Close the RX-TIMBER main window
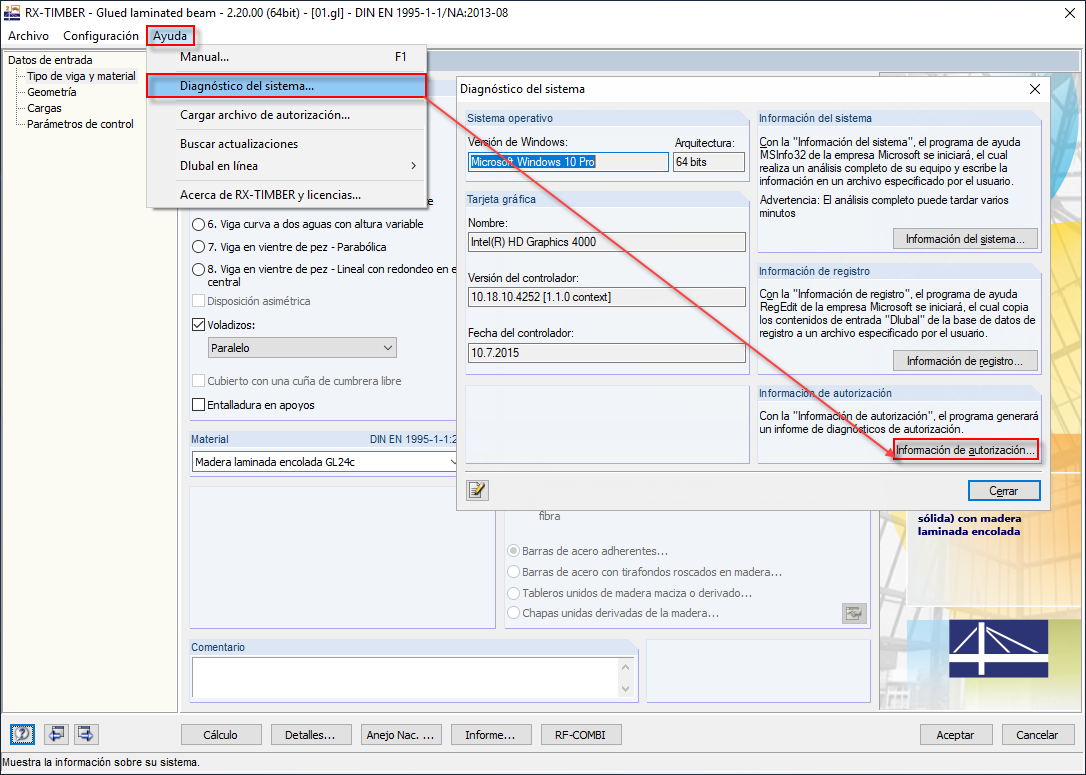The image size is (1086, 775). click(1070, 13)
